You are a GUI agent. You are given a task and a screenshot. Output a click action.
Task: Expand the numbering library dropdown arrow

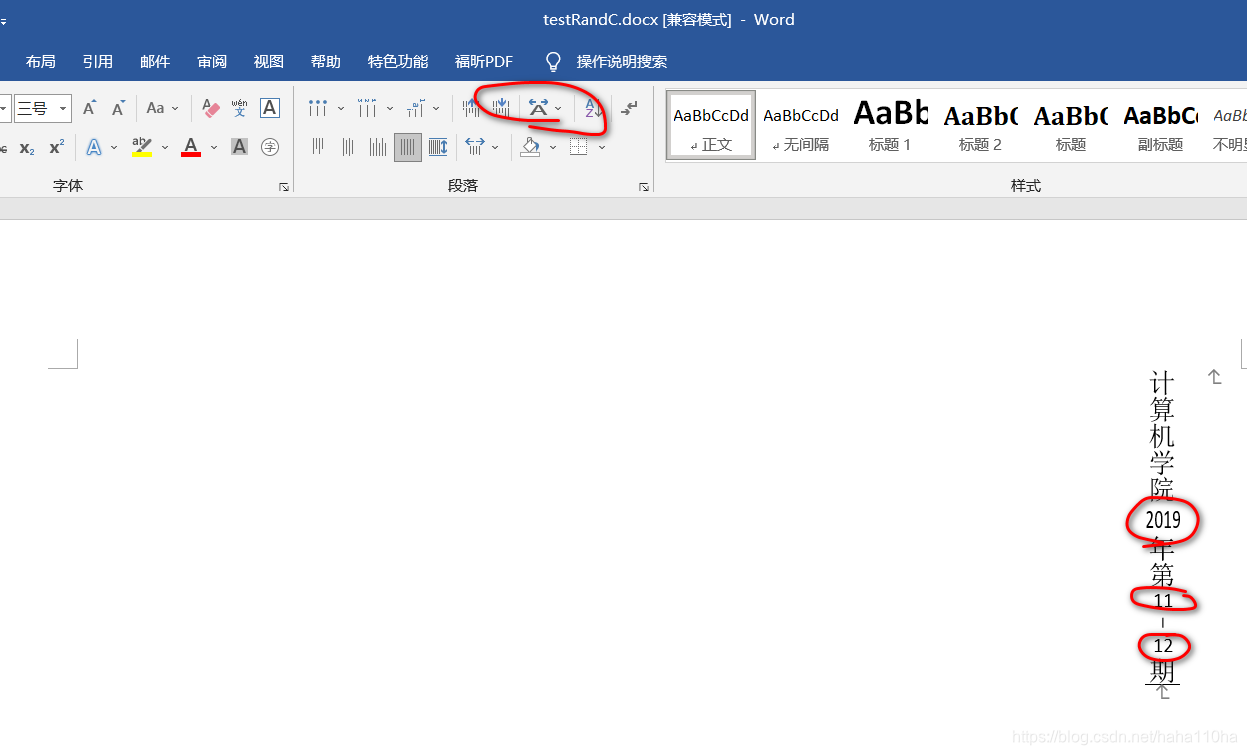click(389, 108)
